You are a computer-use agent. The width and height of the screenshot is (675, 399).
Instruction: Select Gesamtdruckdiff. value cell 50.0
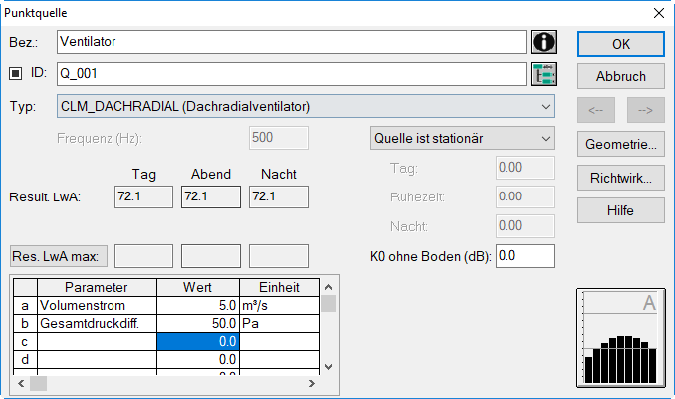pyautogui.click(x=198, y=324)
